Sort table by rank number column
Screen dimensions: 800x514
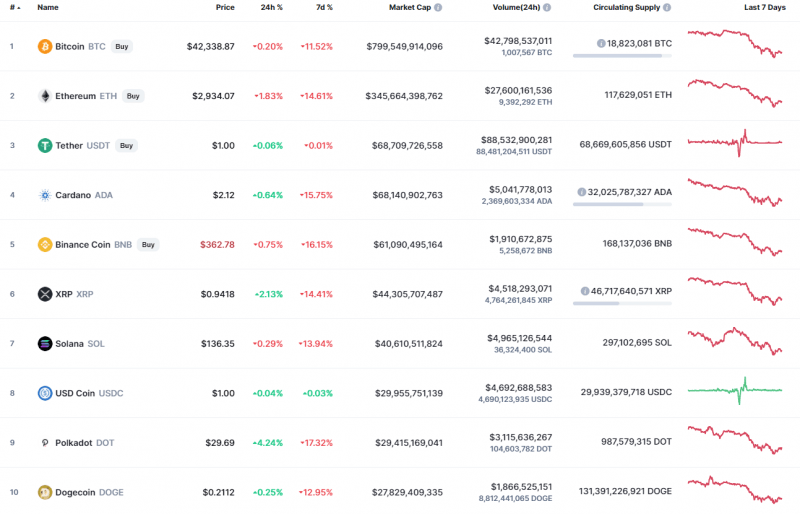(x=13, y=7)
